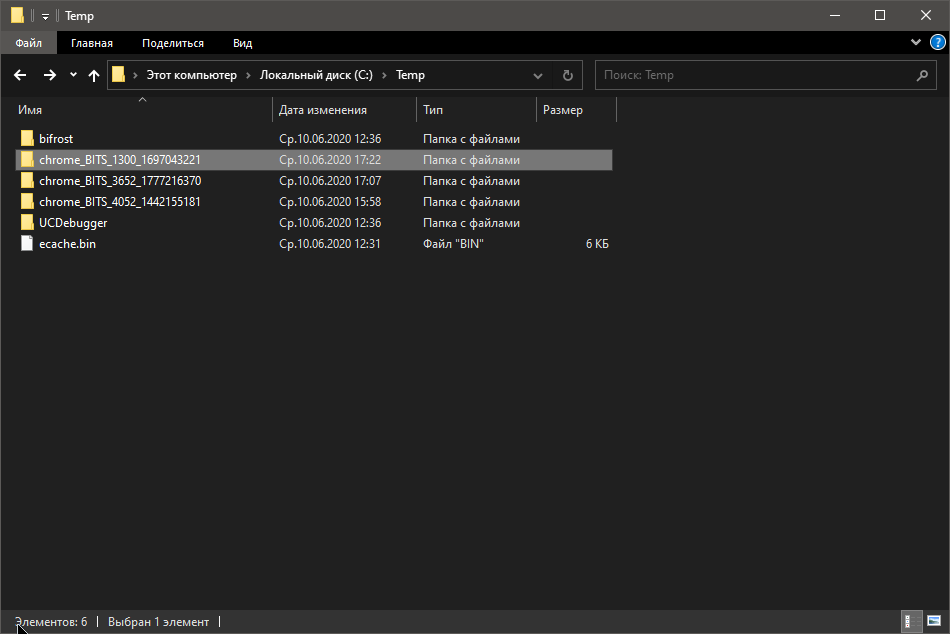Click the ecache.bin file icon
950x634 pixels.
[x=27, y=244]
